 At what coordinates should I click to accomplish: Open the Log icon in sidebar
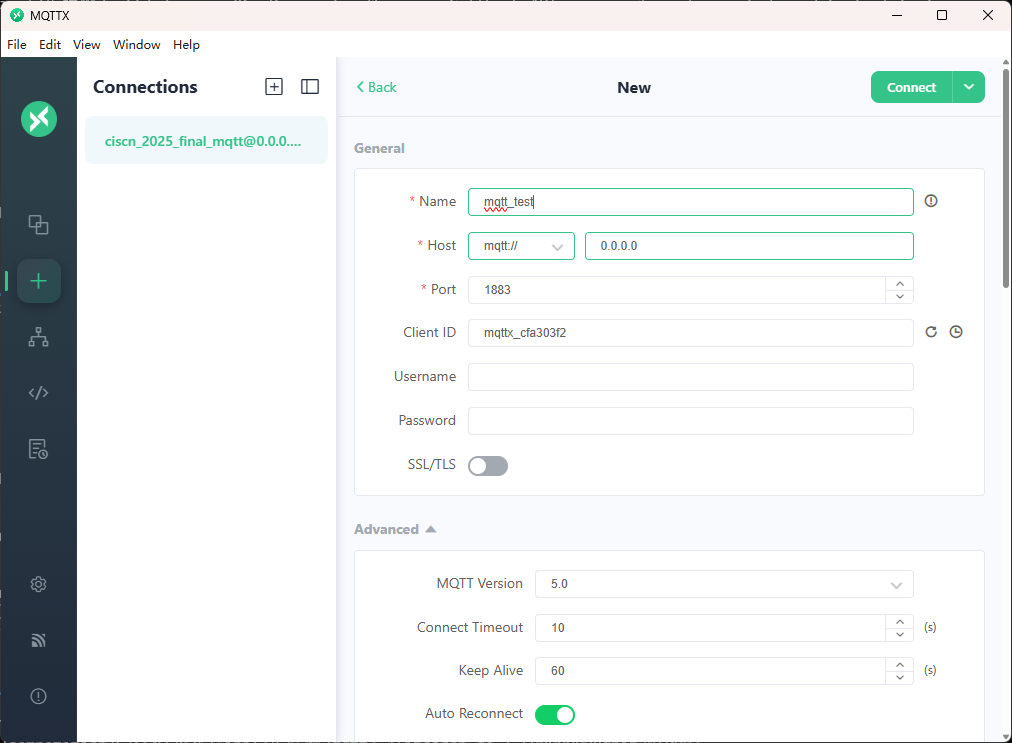(x=38, y=449)
